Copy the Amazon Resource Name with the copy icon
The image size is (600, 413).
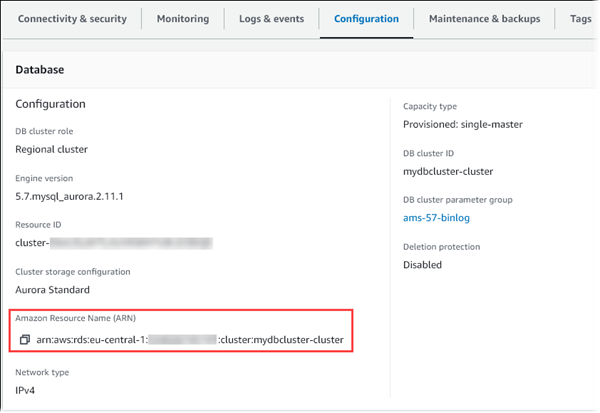coord(25,341)
